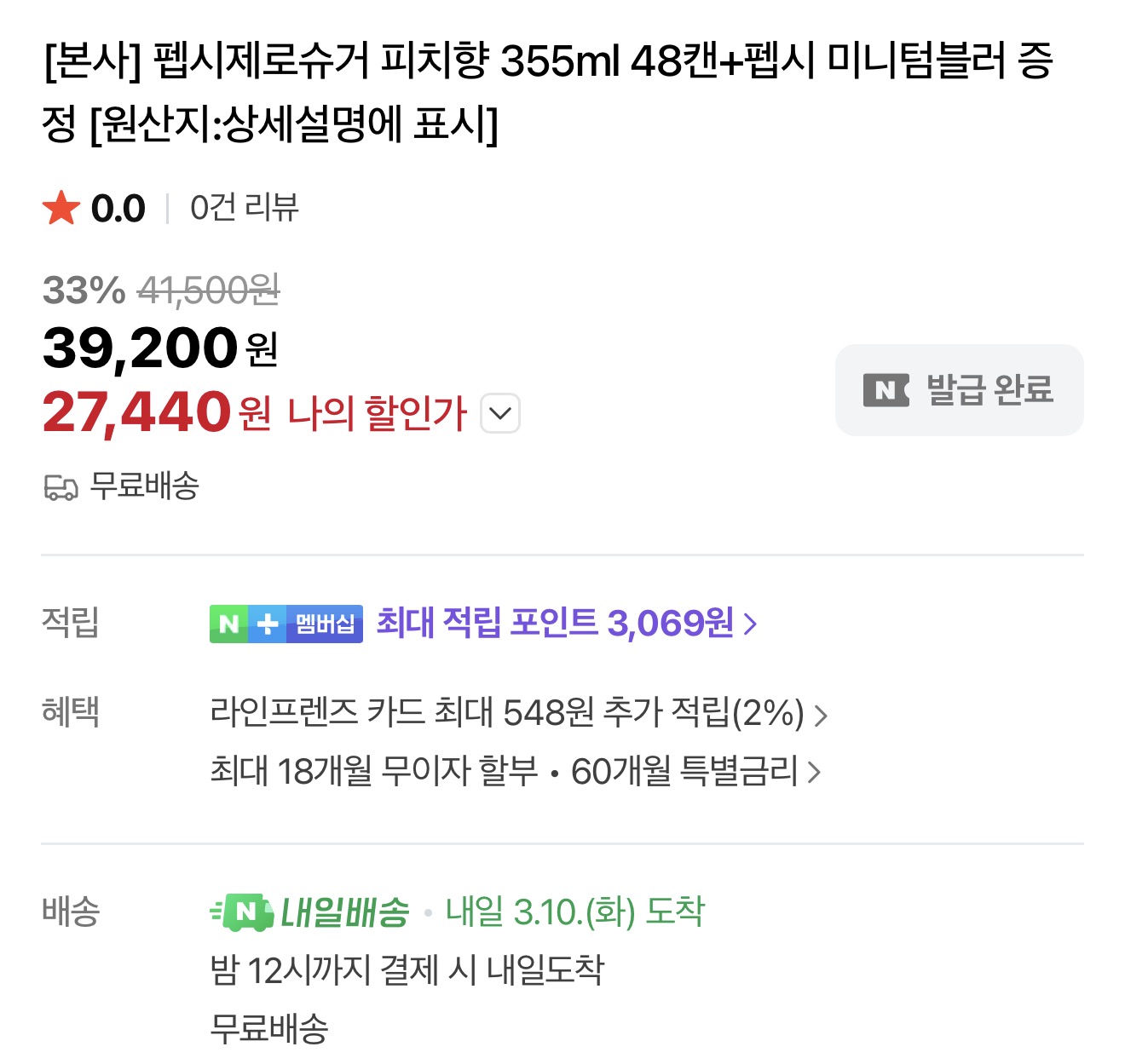Click 최대 18개월 무이자 할부 link
Viewport: 1125px width, 1064px height.
click(373, 772)
